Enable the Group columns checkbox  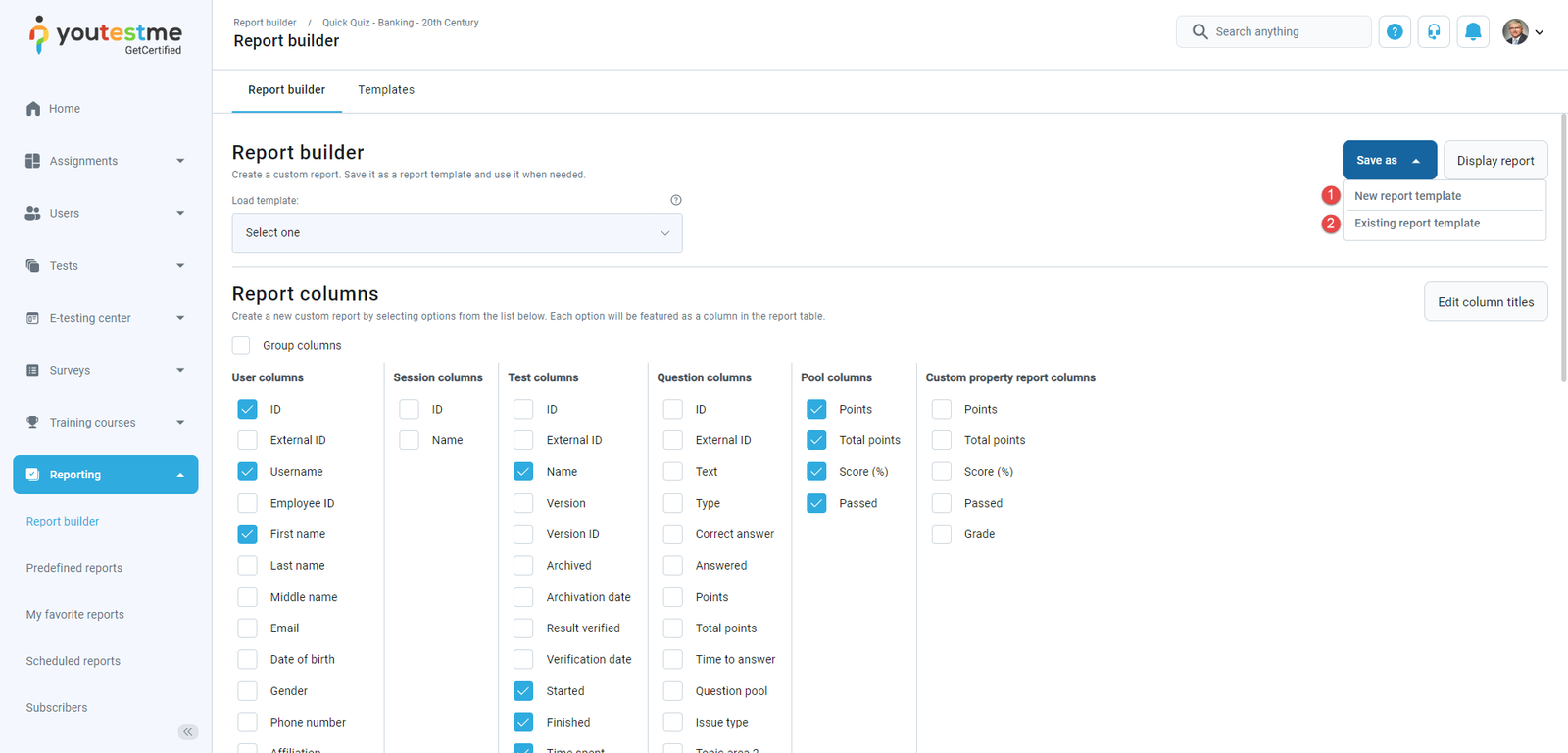(241, 346)
